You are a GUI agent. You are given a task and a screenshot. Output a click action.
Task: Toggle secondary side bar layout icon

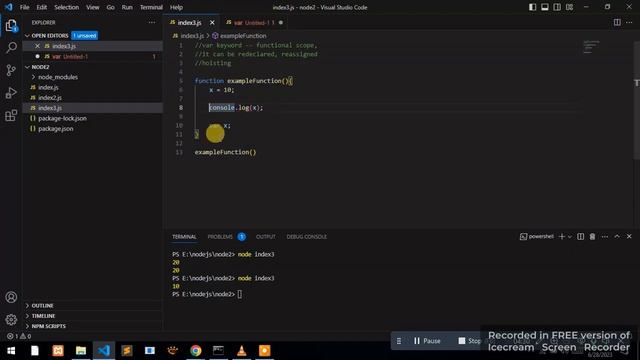click(557, 7)
